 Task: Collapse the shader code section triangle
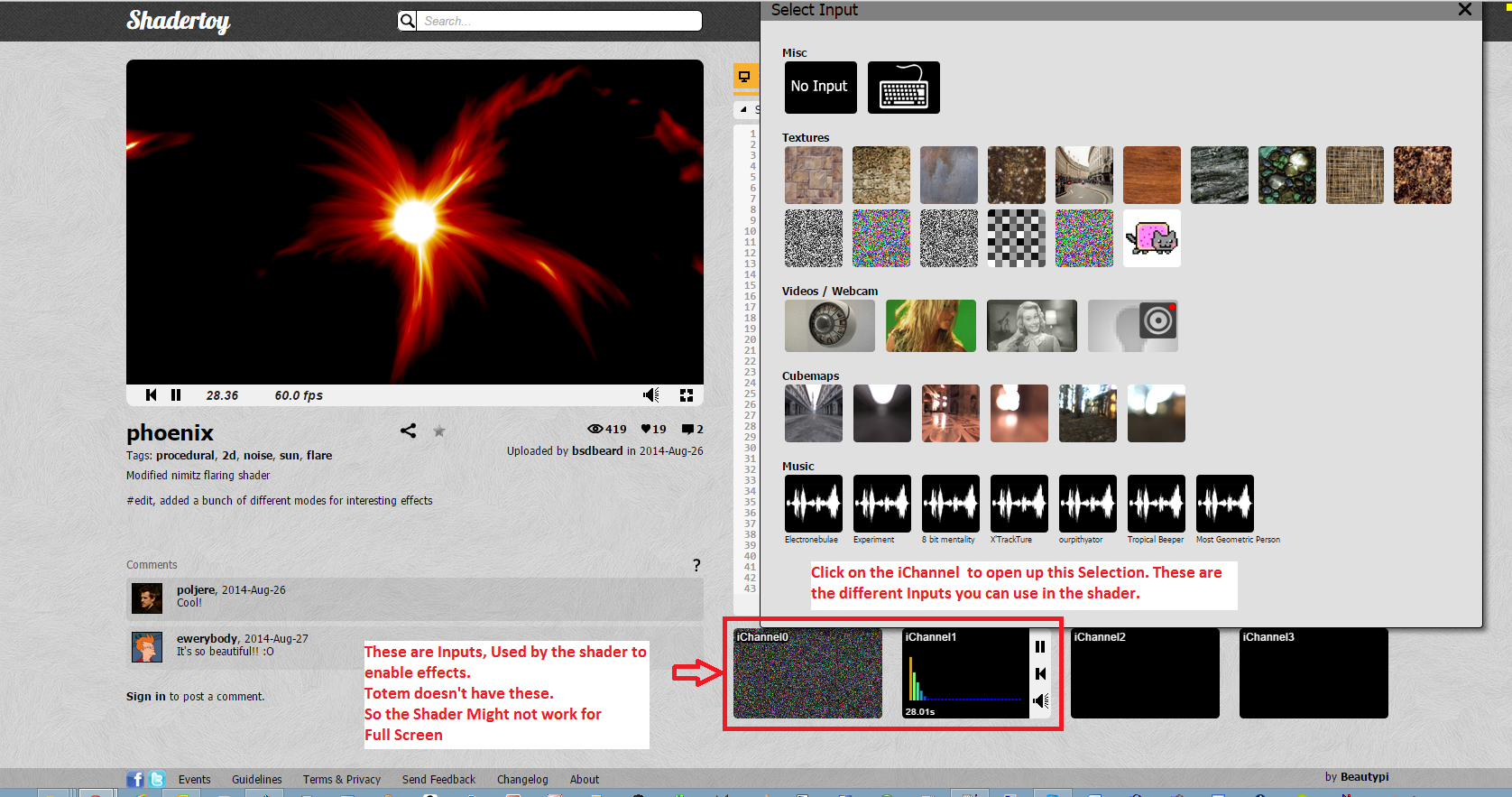point(743,109)
